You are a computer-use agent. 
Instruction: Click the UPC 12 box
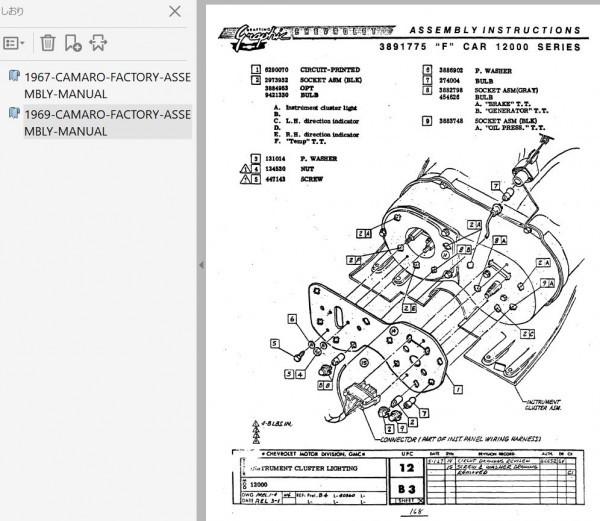tap(406, 468)
